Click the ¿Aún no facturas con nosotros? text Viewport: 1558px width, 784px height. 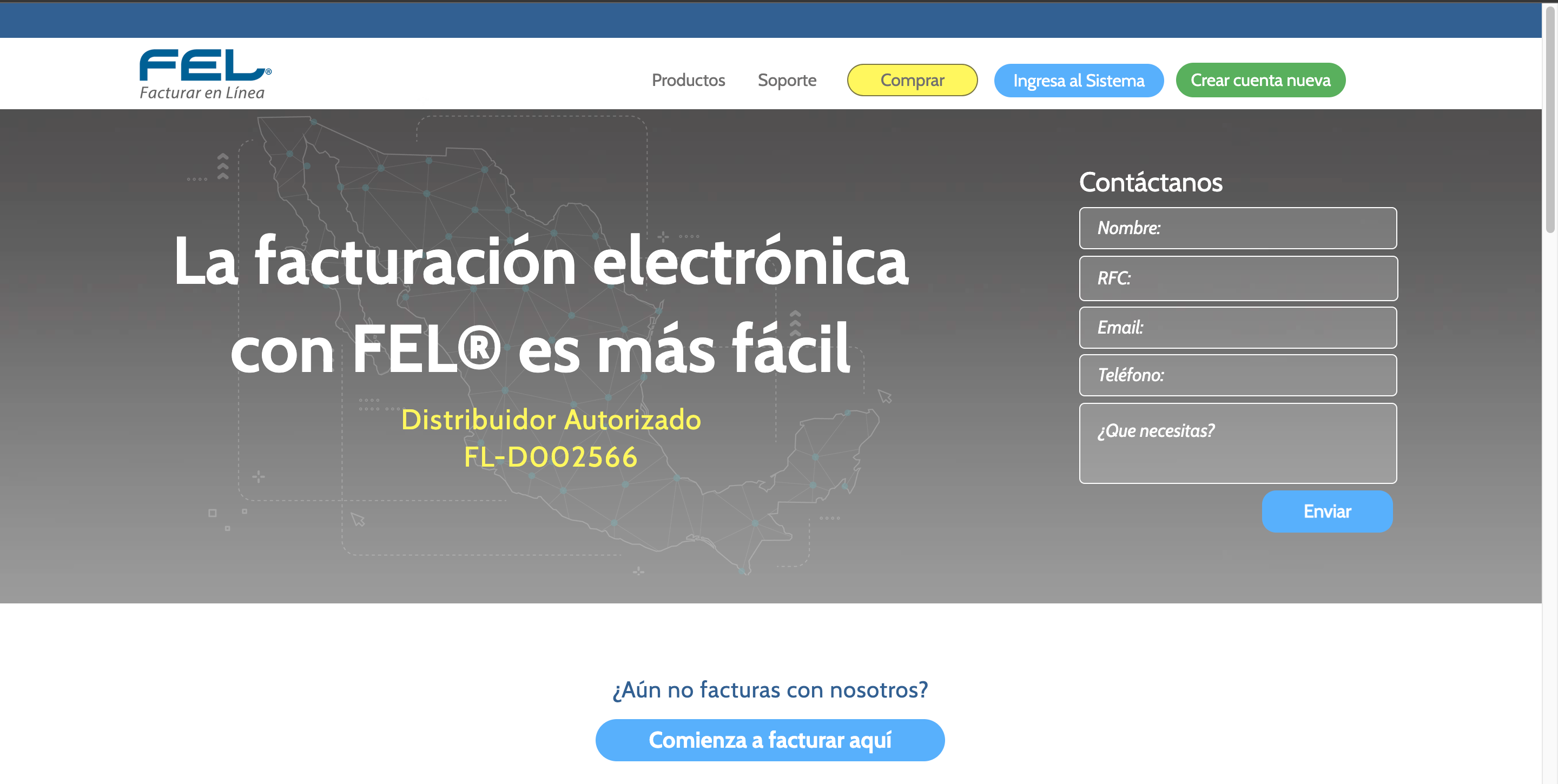(x=769, y=689)
